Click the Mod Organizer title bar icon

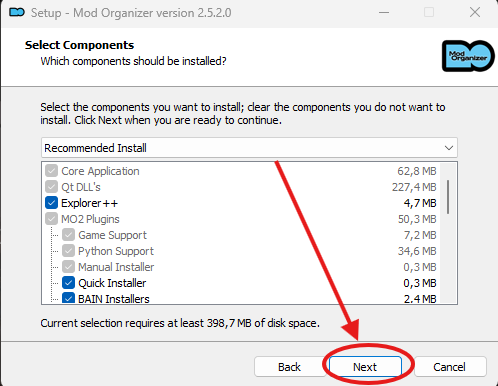[17, 13]
